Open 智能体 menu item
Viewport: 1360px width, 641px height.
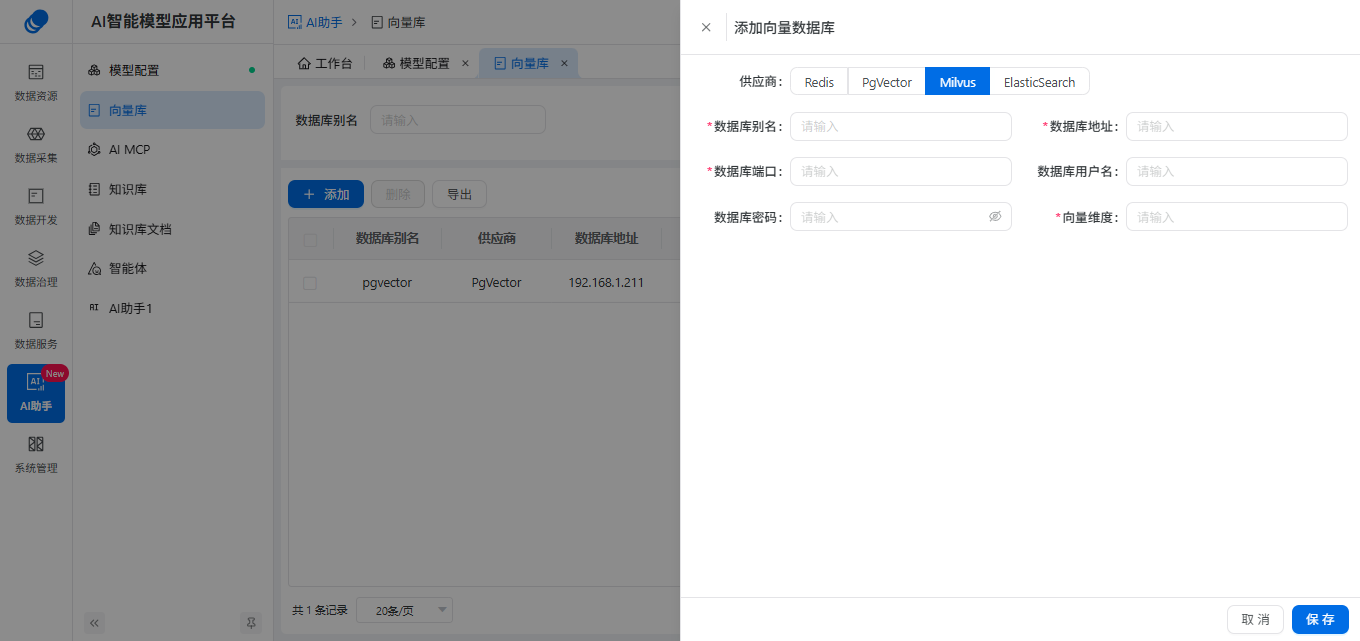(x=172, y=268)
